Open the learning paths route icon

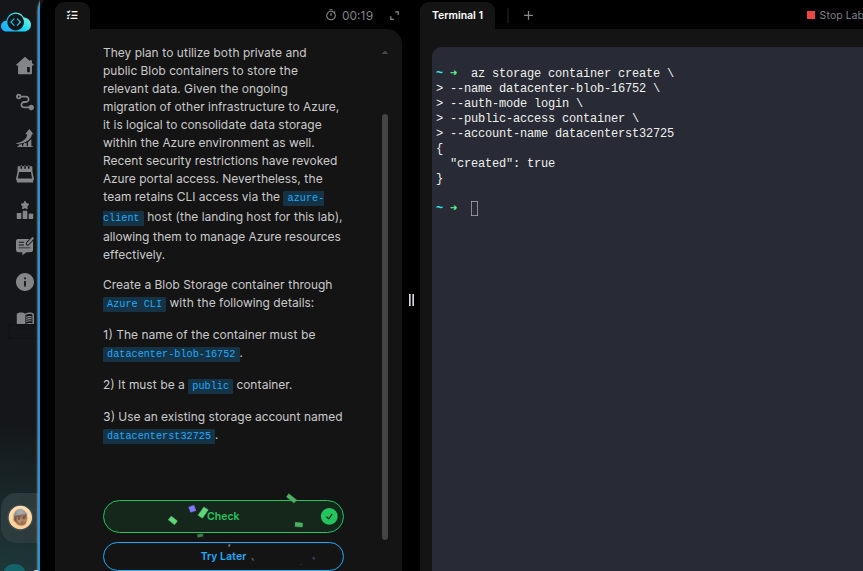coord(25,102)
